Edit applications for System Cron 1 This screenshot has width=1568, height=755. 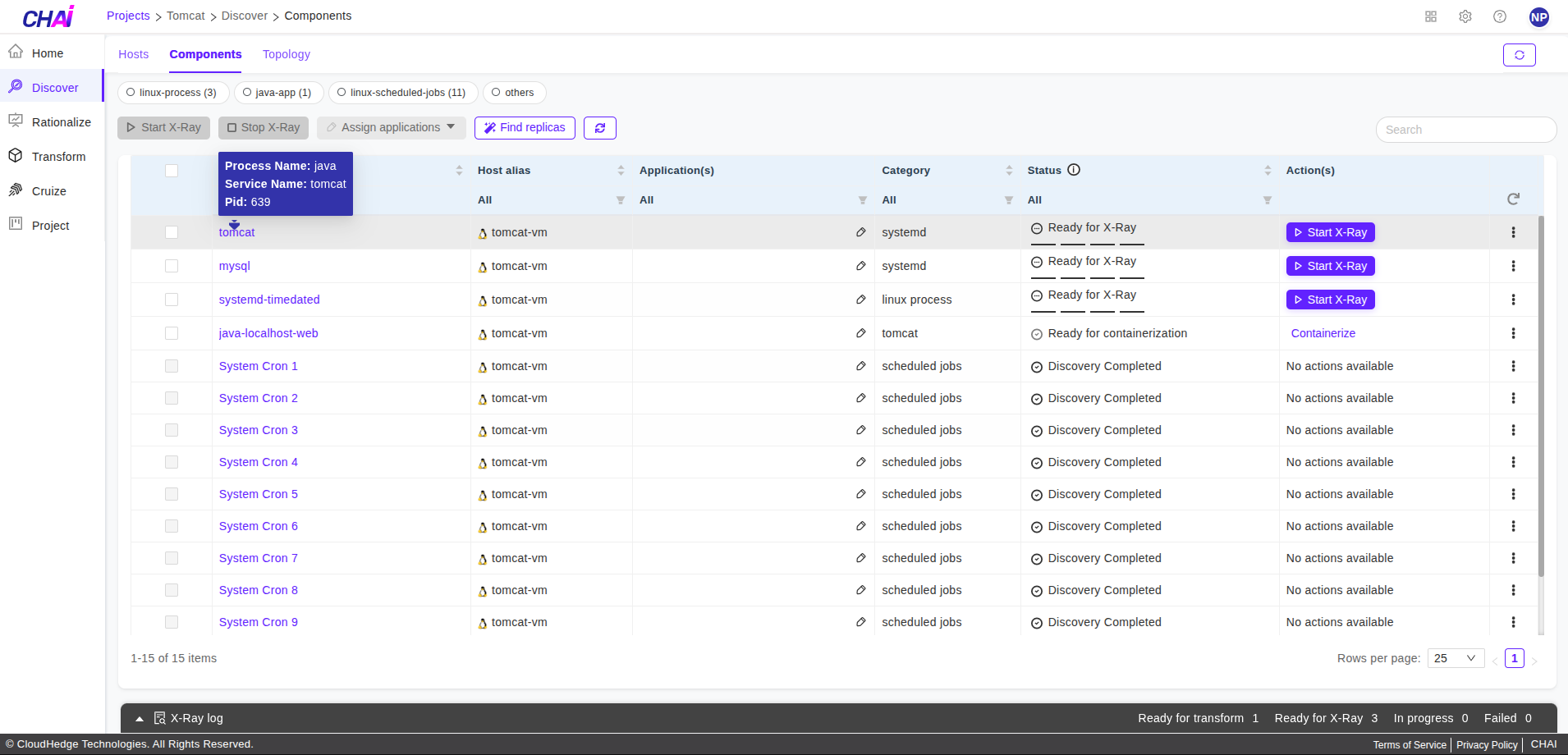[860, 366]
